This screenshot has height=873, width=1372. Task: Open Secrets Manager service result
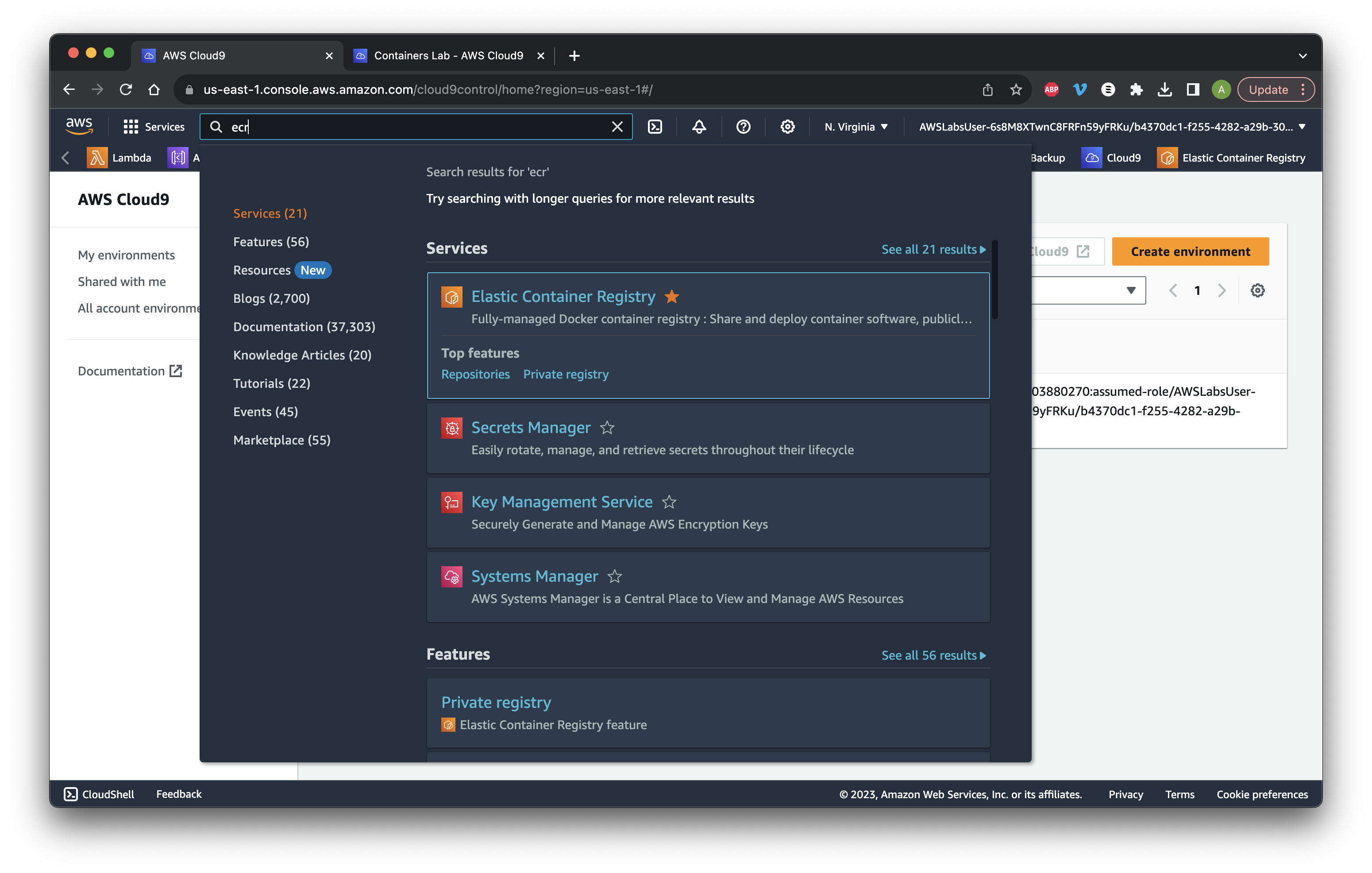[531, 427]
